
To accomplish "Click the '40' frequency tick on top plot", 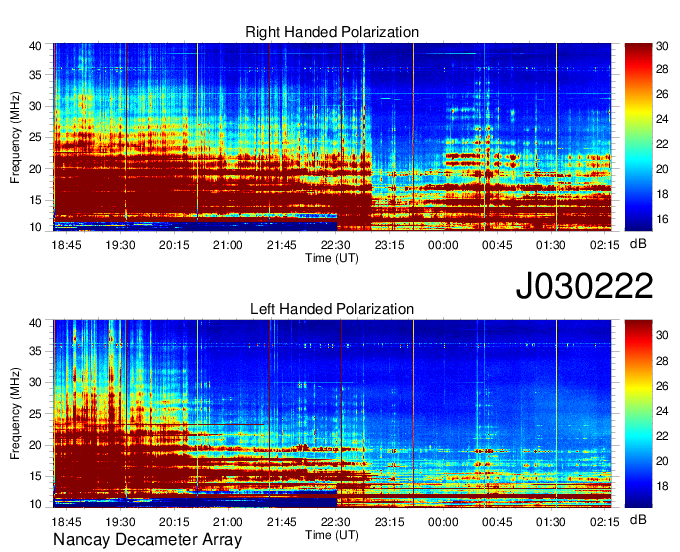I will coord(35,46).
